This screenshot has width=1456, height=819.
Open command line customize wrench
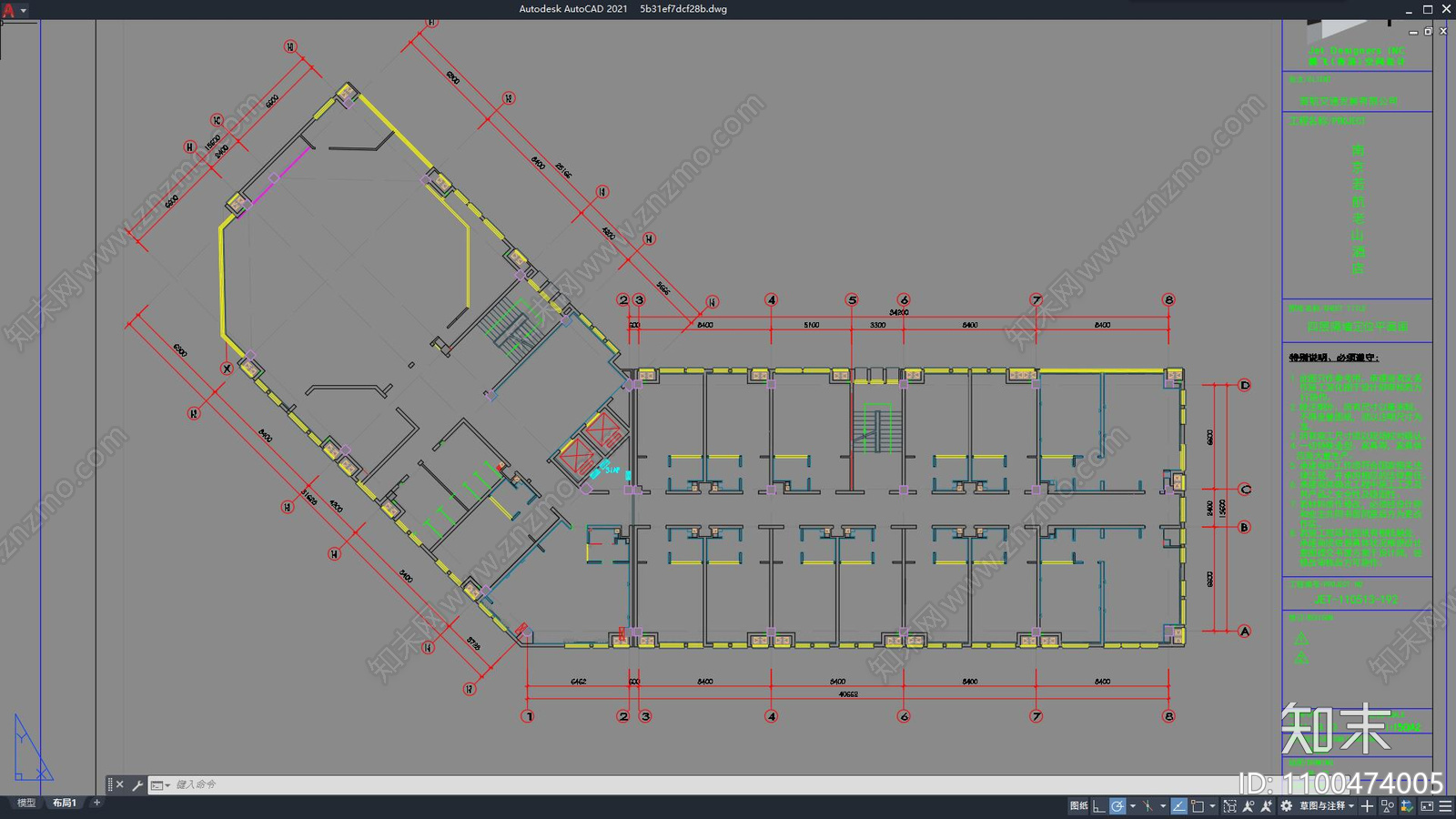[x=137, y=784]
